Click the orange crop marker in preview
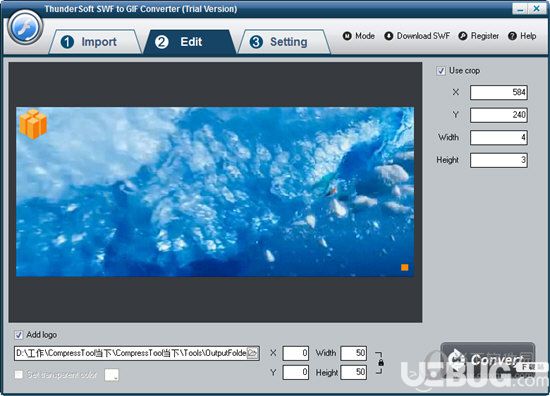Viewport: 550px width, 396px height. (x=404, y=268)
